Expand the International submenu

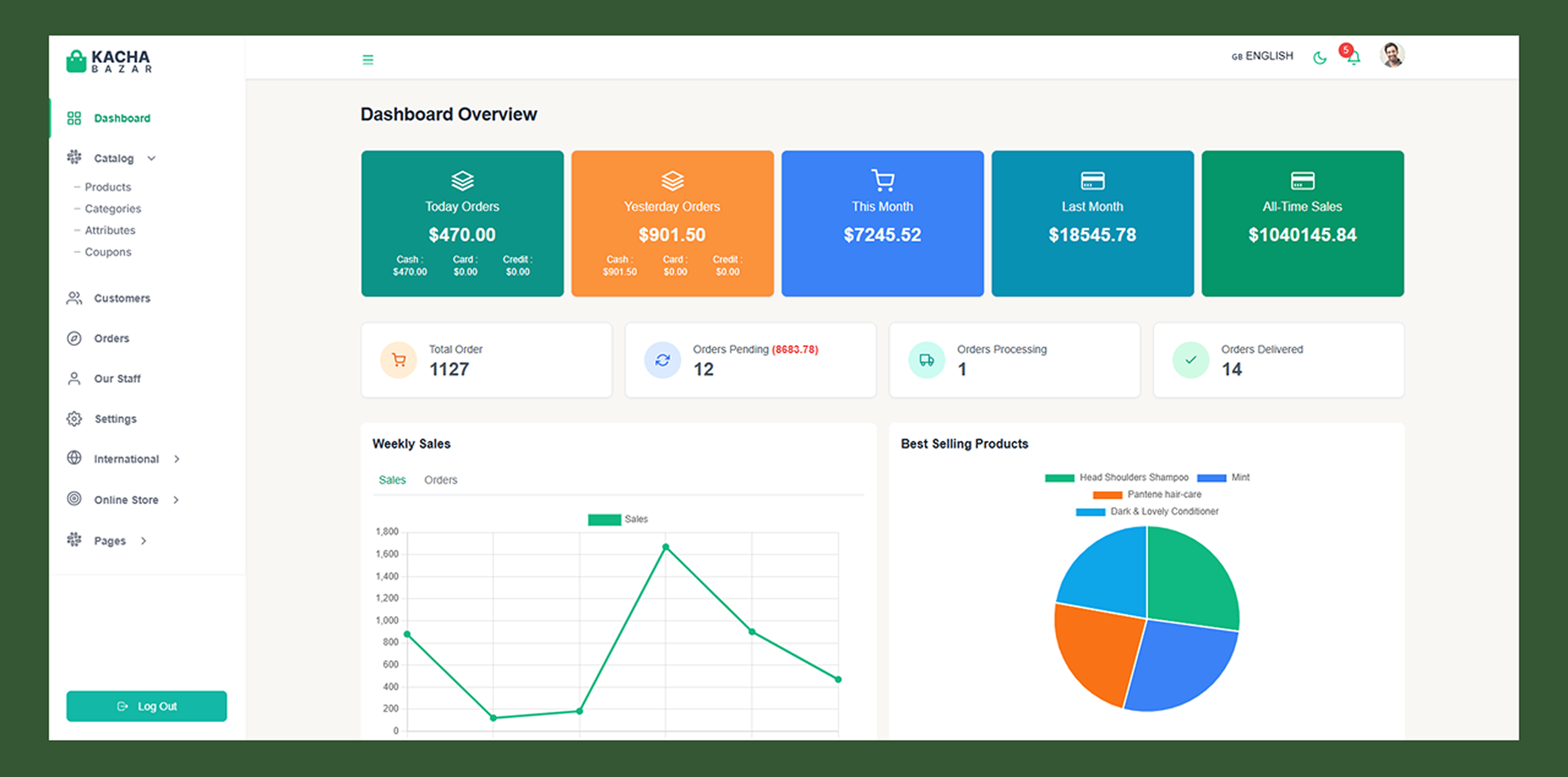[x=177, y=459]
